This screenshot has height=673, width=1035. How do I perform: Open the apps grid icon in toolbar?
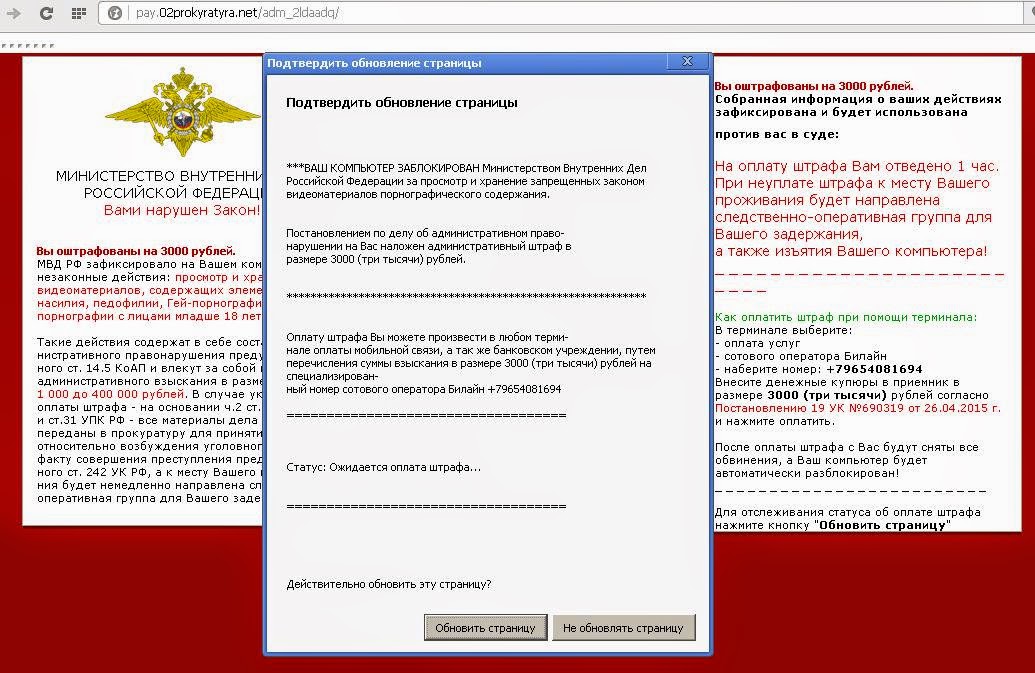click(x=76, y=12)
